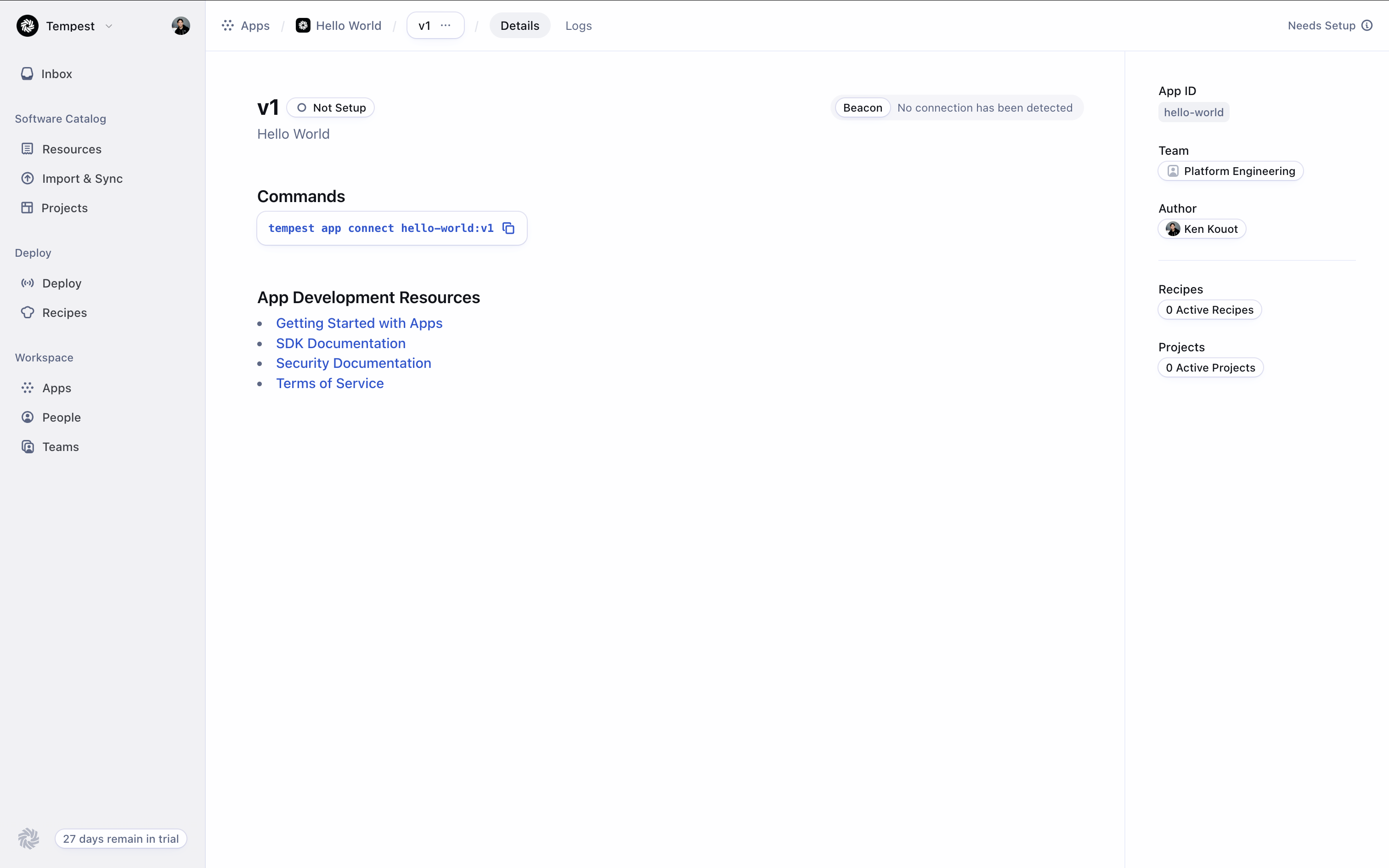1389x868 pixels.
Task: Click the Recipes icon in sidebar
Action: click(x=27, y=312)
